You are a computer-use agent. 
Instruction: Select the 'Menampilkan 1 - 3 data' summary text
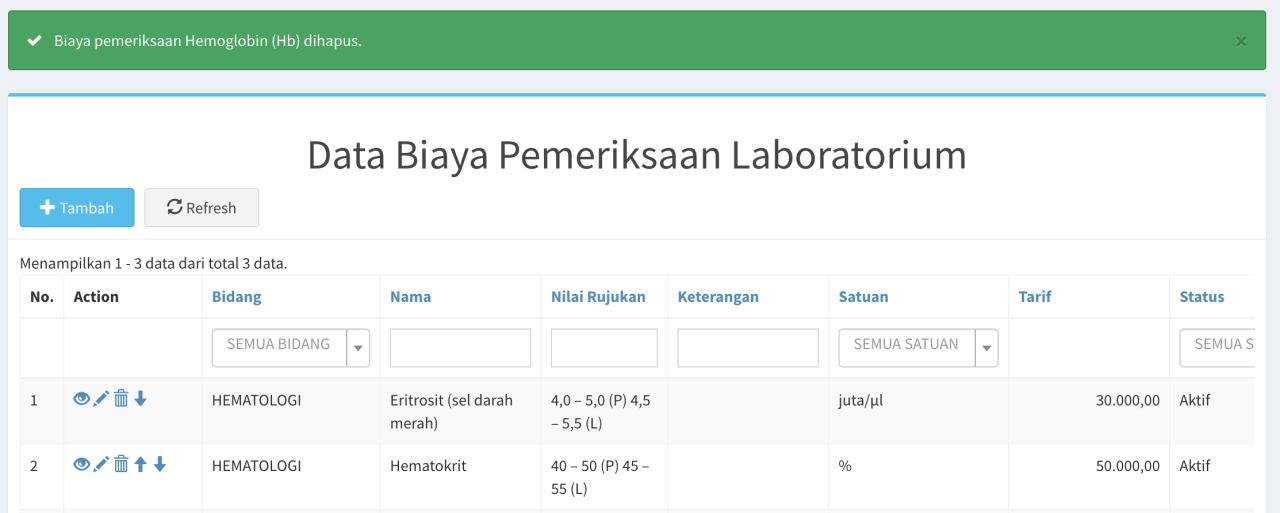click(x=154, y=264)
